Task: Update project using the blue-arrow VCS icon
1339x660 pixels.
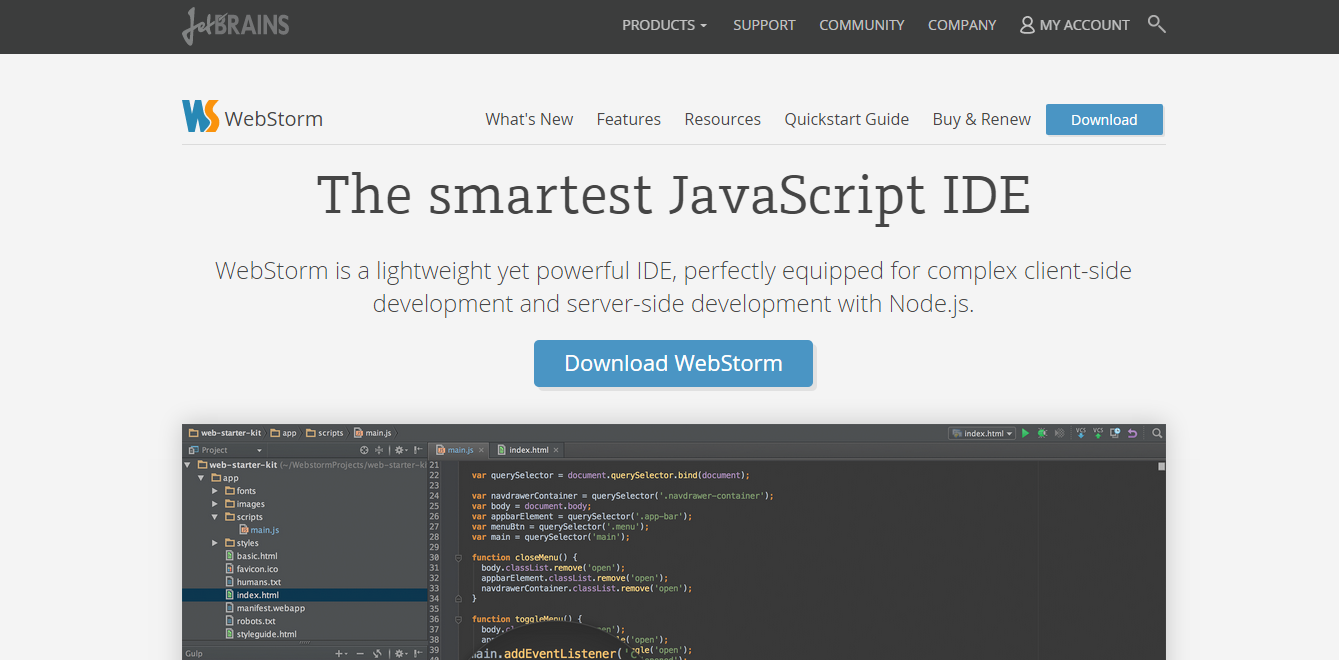Action: (x=1081, y=433)
